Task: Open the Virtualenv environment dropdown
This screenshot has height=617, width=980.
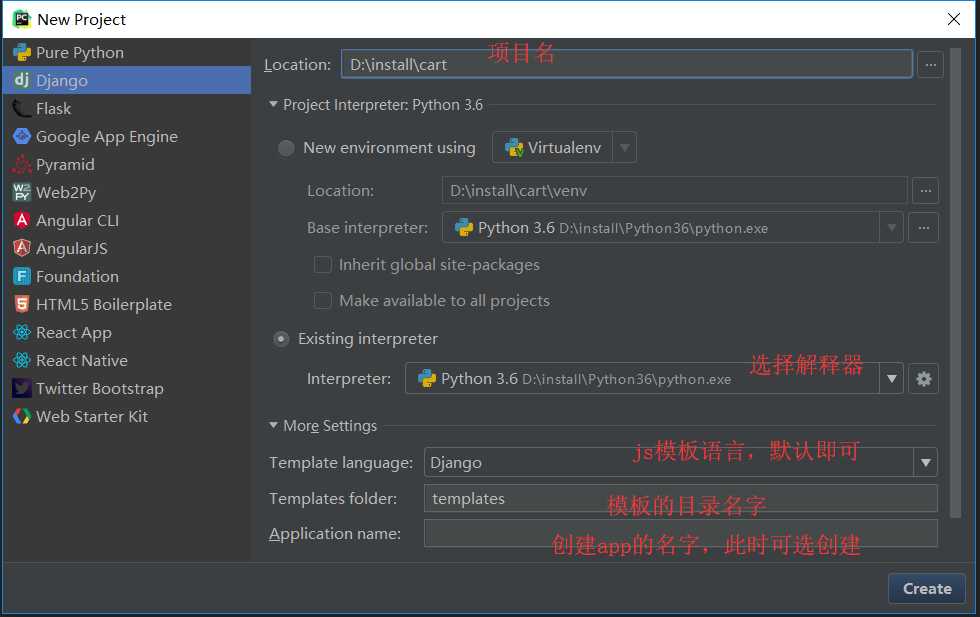Action: coord(624,148)
